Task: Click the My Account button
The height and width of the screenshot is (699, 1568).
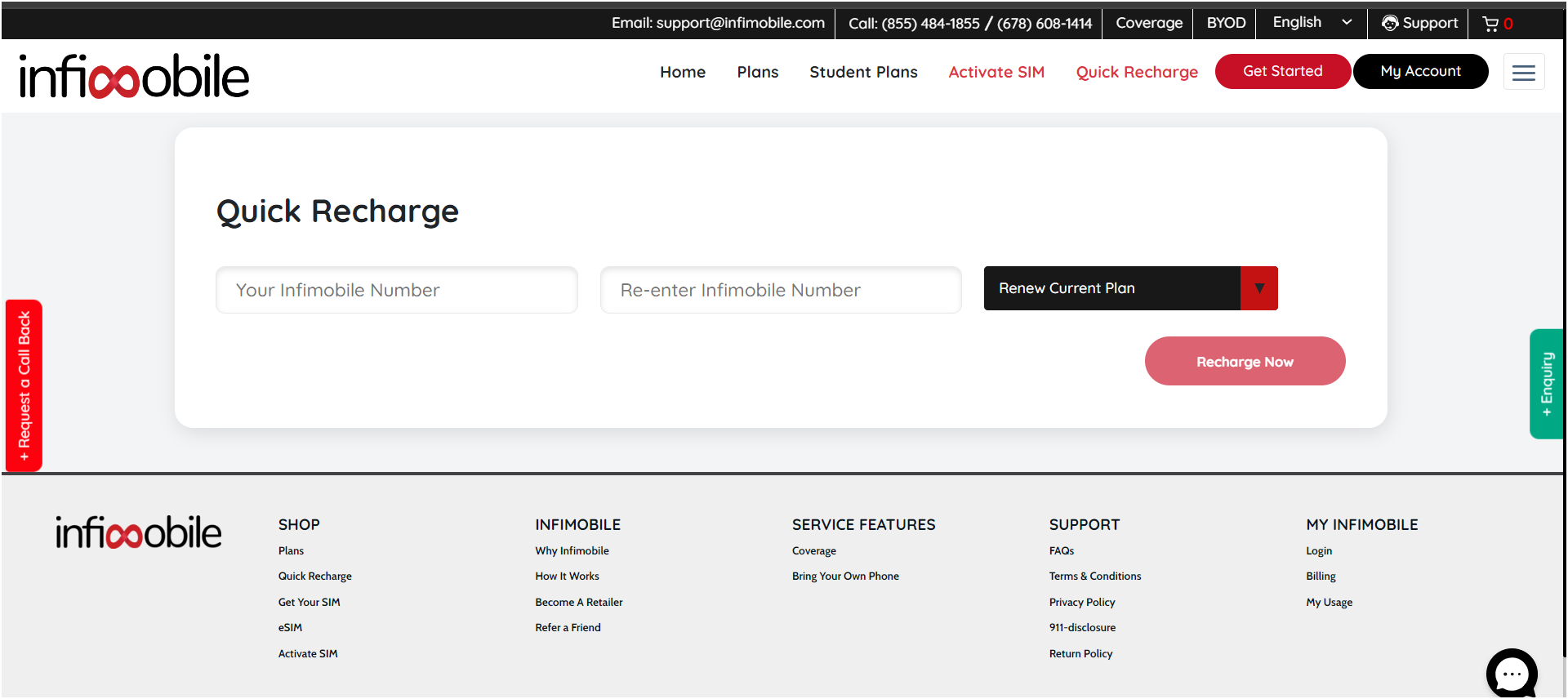Action: point(1420,71)
